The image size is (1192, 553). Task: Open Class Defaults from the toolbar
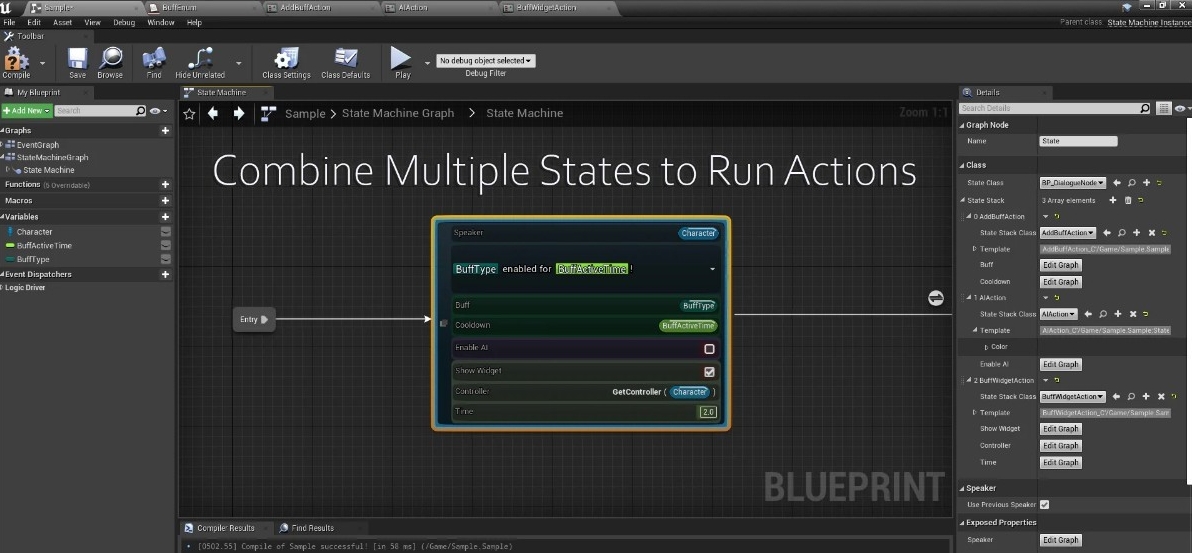345,60
